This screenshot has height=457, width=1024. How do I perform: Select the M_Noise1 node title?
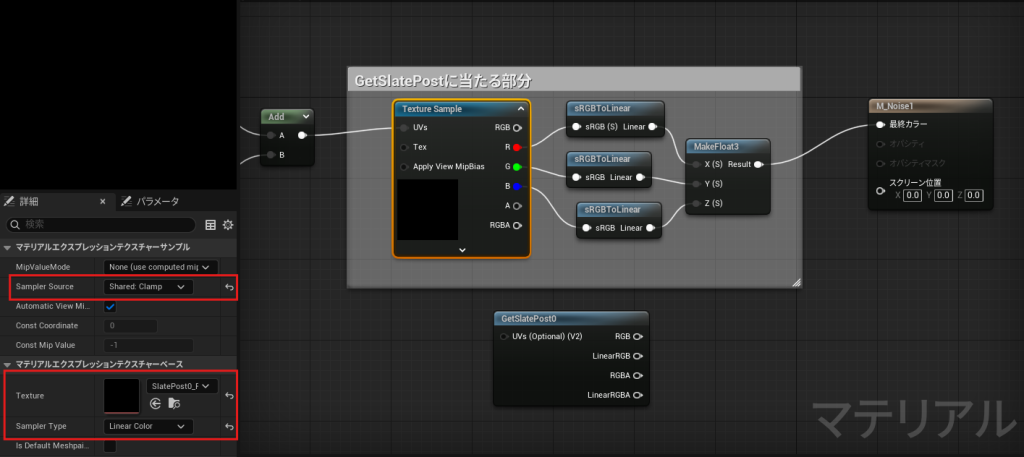coord(895,106)
